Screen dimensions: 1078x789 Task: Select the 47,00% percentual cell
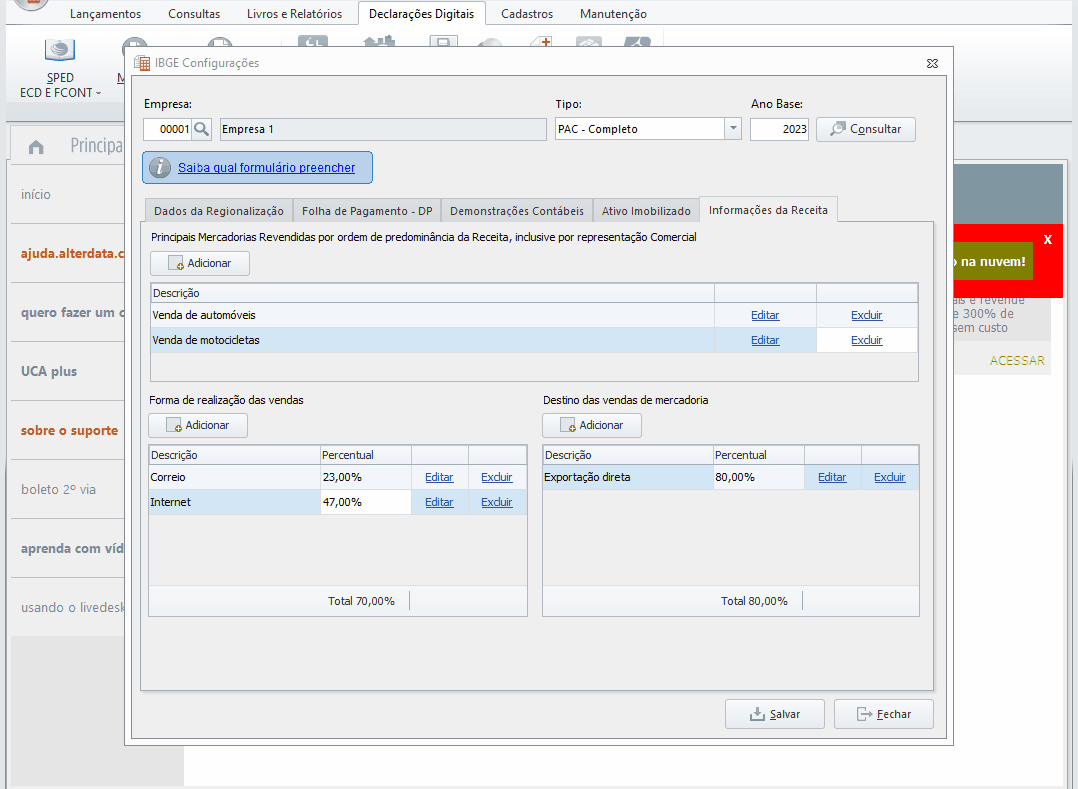tap(366, 502)
